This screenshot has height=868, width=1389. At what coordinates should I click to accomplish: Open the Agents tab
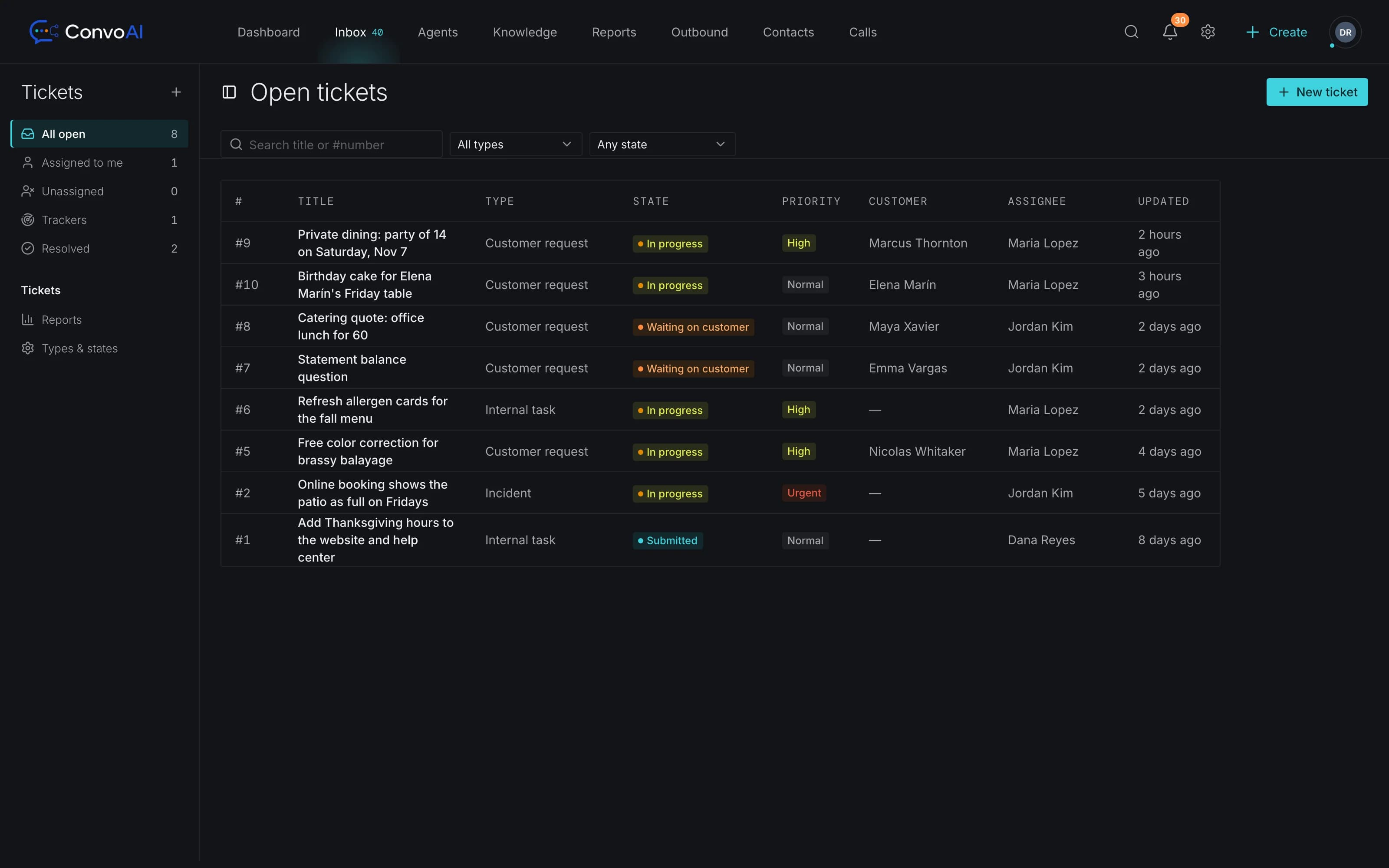coord(438,32)
